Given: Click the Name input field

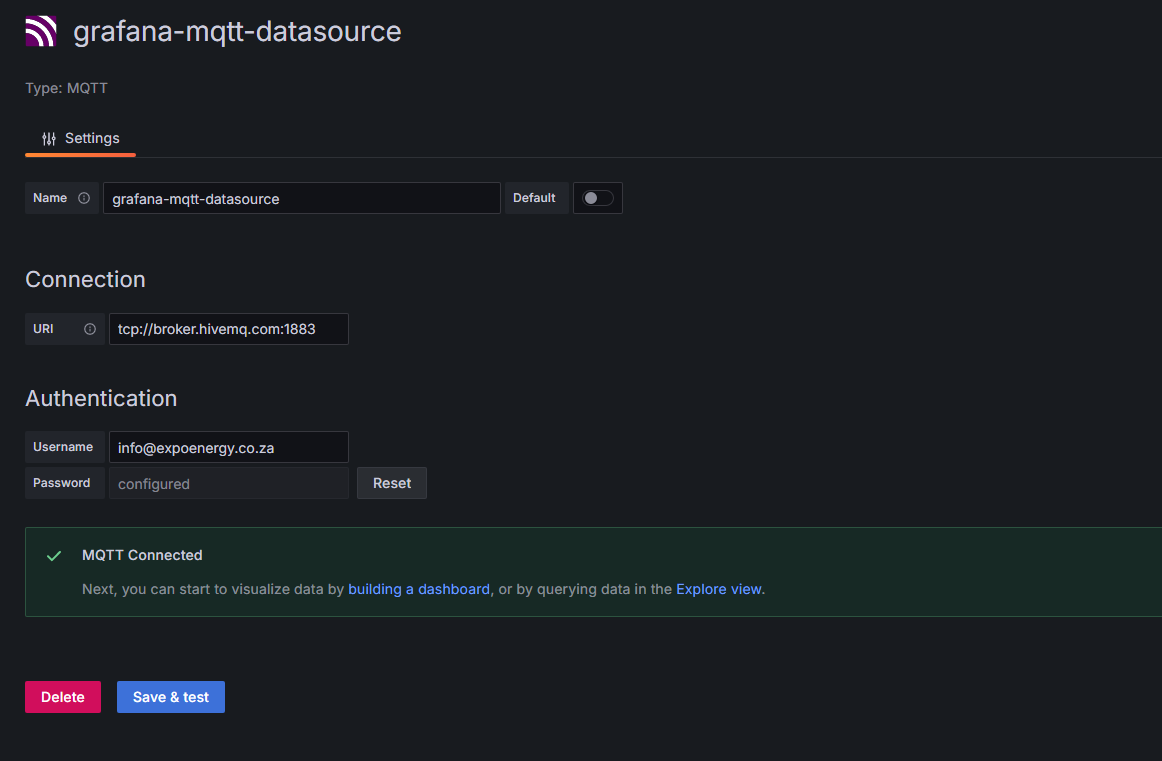Looking at the screenshot, I should point(301,198).
